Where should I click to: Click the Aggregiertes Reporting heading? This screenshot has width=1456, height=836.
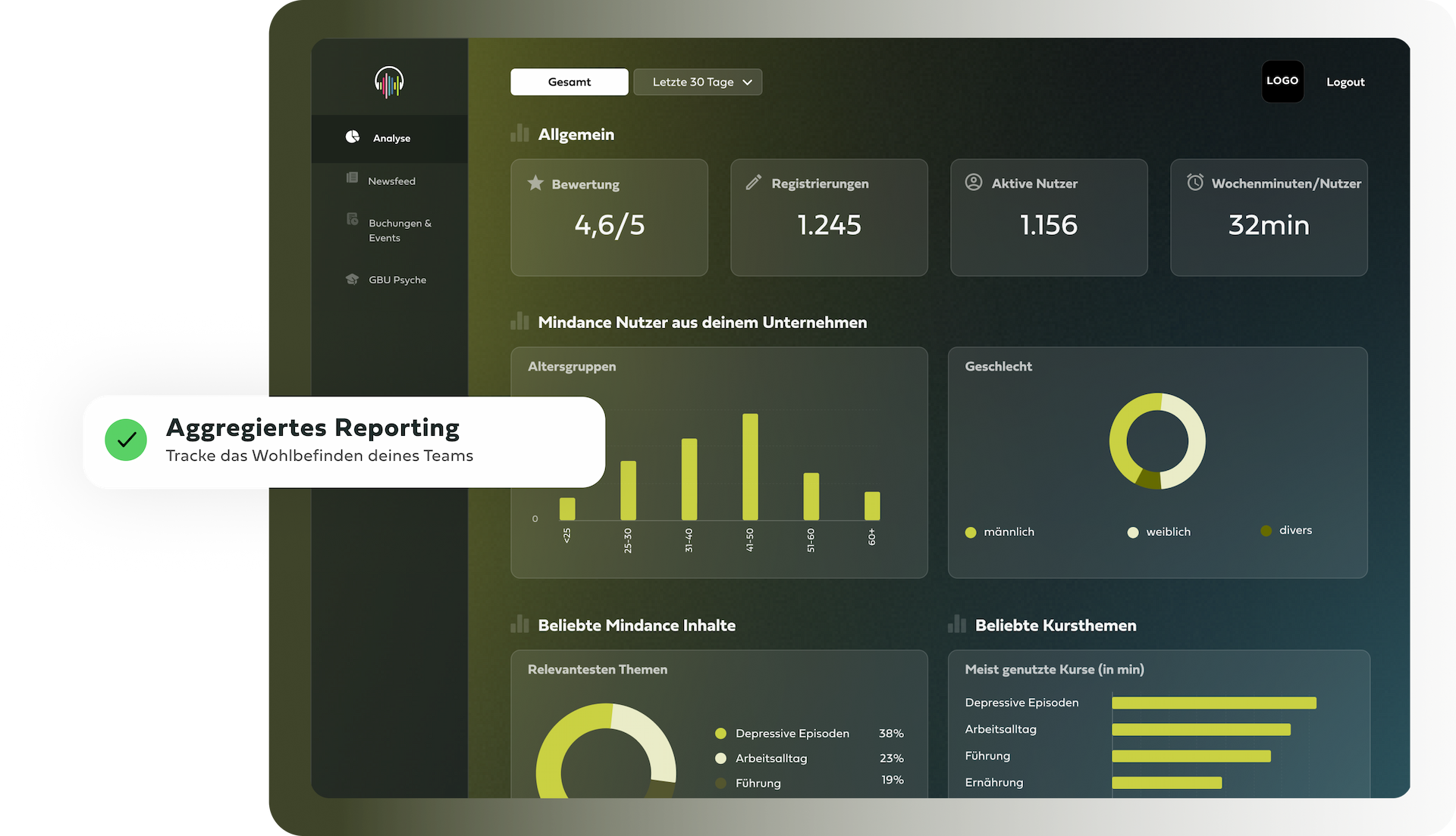click(x=312, y=428)
